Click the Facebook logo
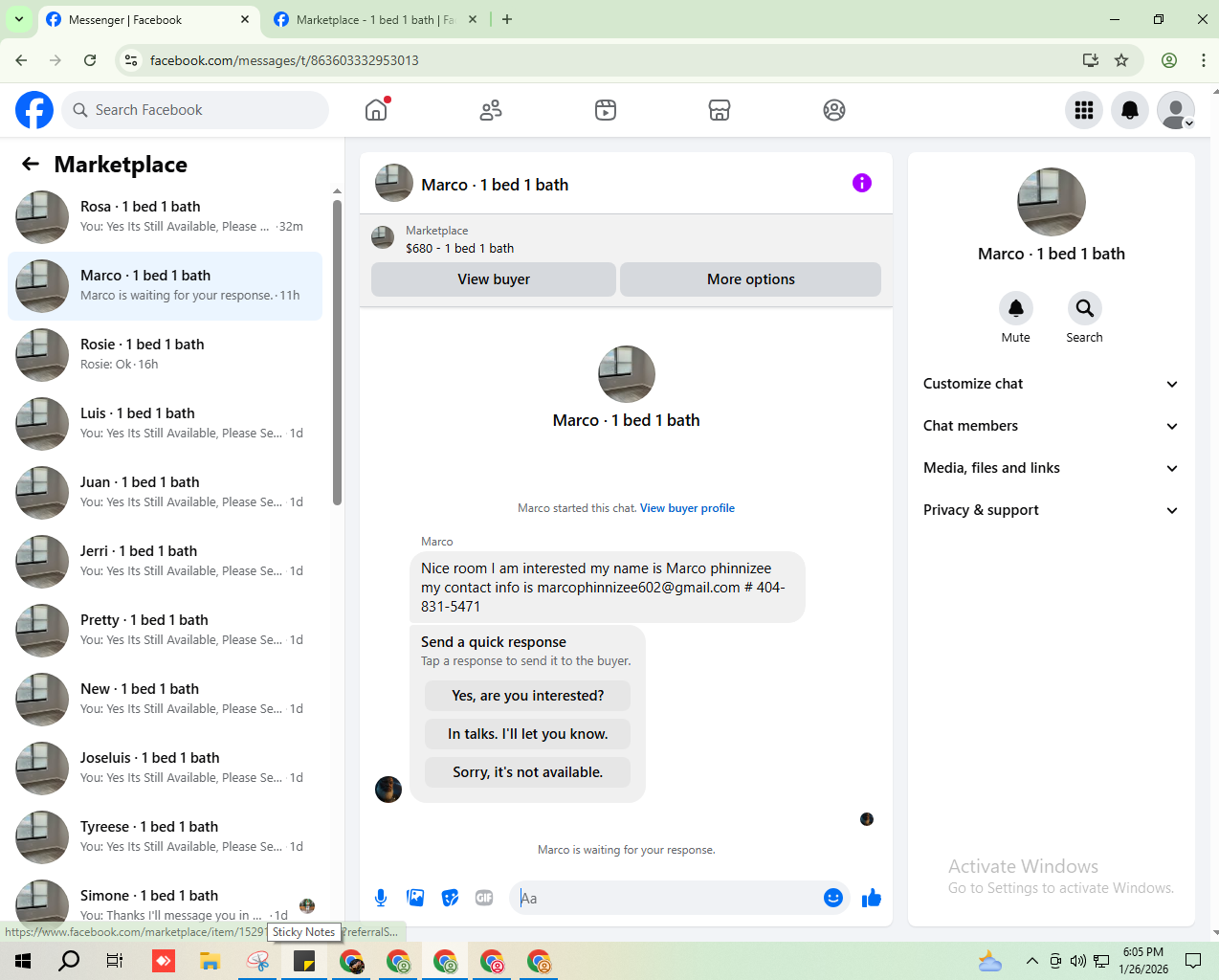Image resolution: width=1219 pixels, height=980 pixels. coord(34,110)
